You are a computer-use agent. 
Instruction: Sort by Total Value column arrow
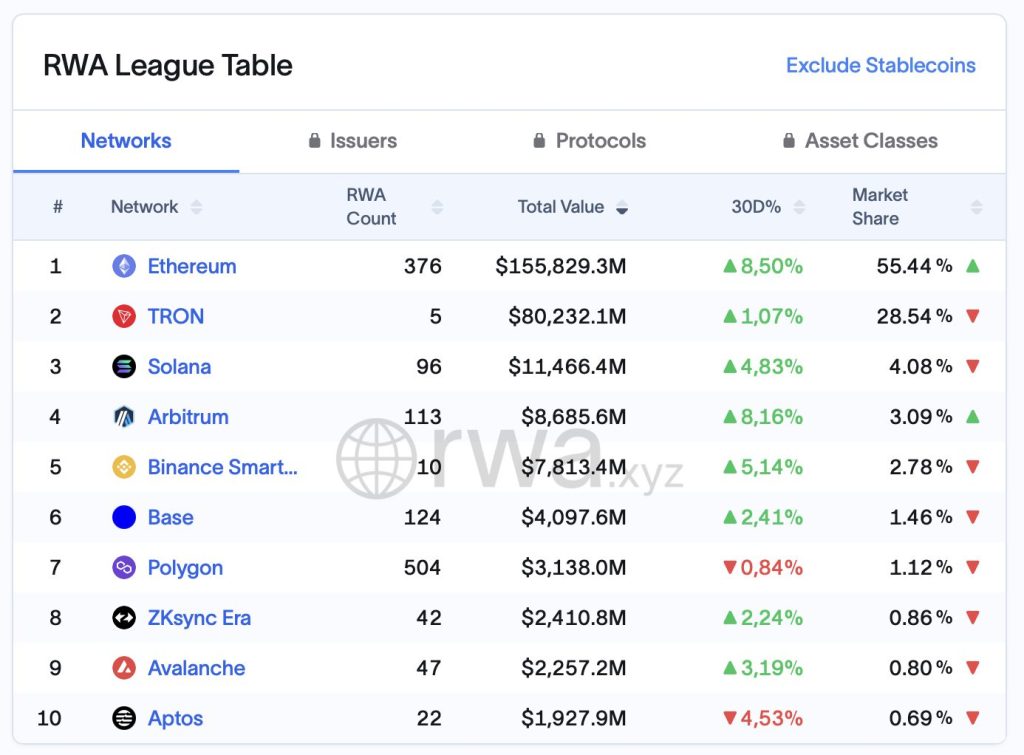coord(622,207)
